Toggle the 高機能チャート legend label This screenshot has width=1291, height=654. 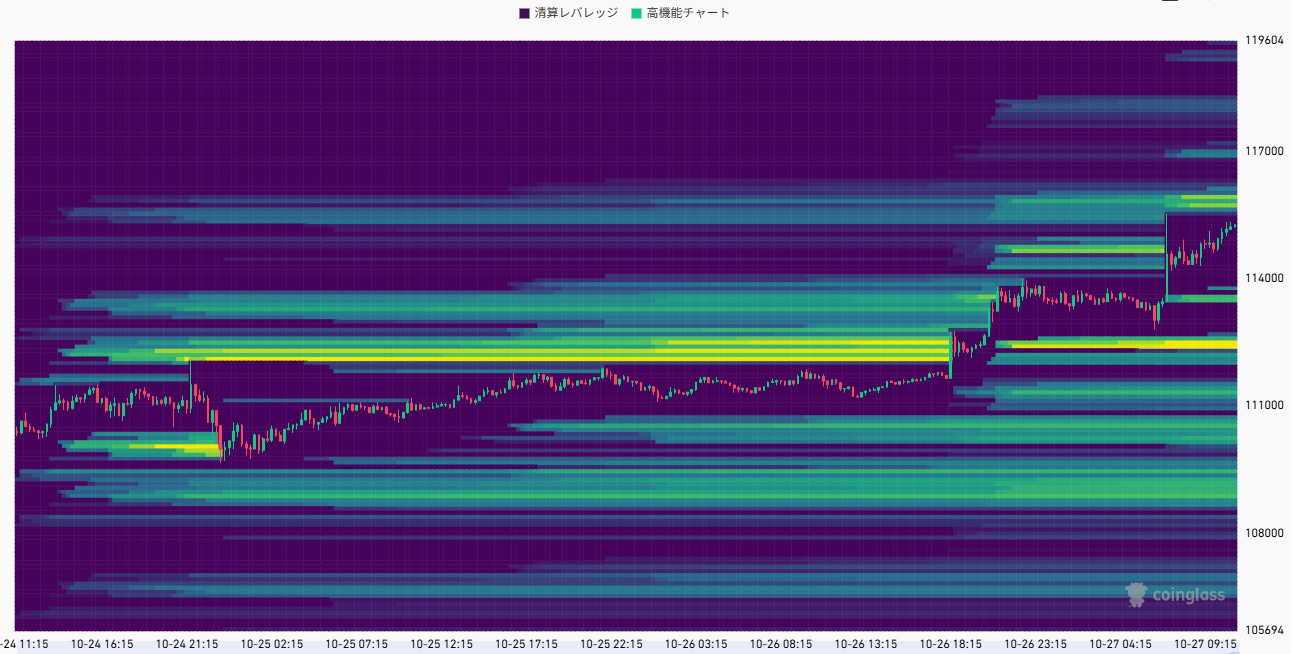click(688, 13)
